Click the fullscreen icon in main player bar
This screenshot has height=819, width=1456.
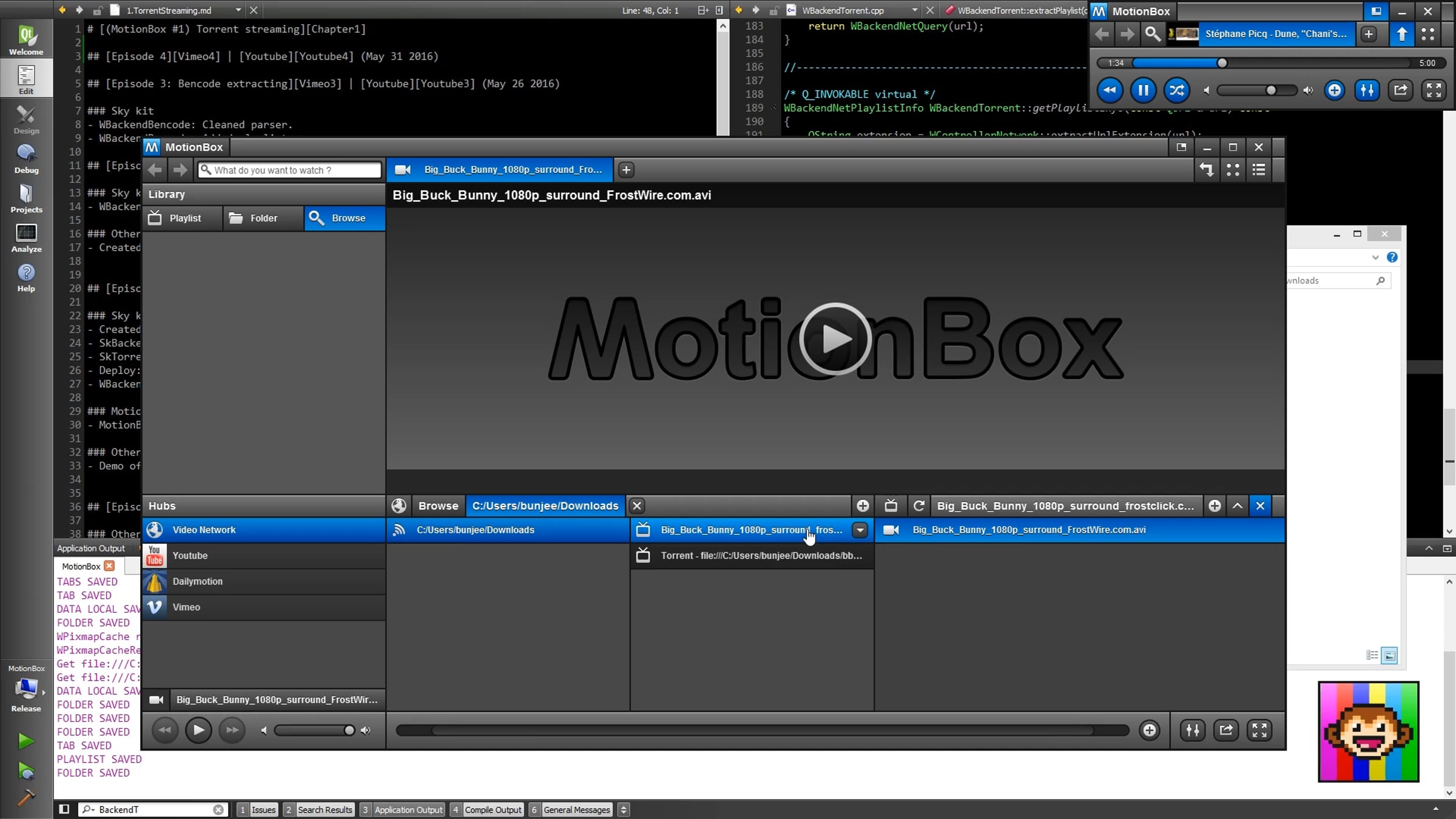pos(1259,730)
